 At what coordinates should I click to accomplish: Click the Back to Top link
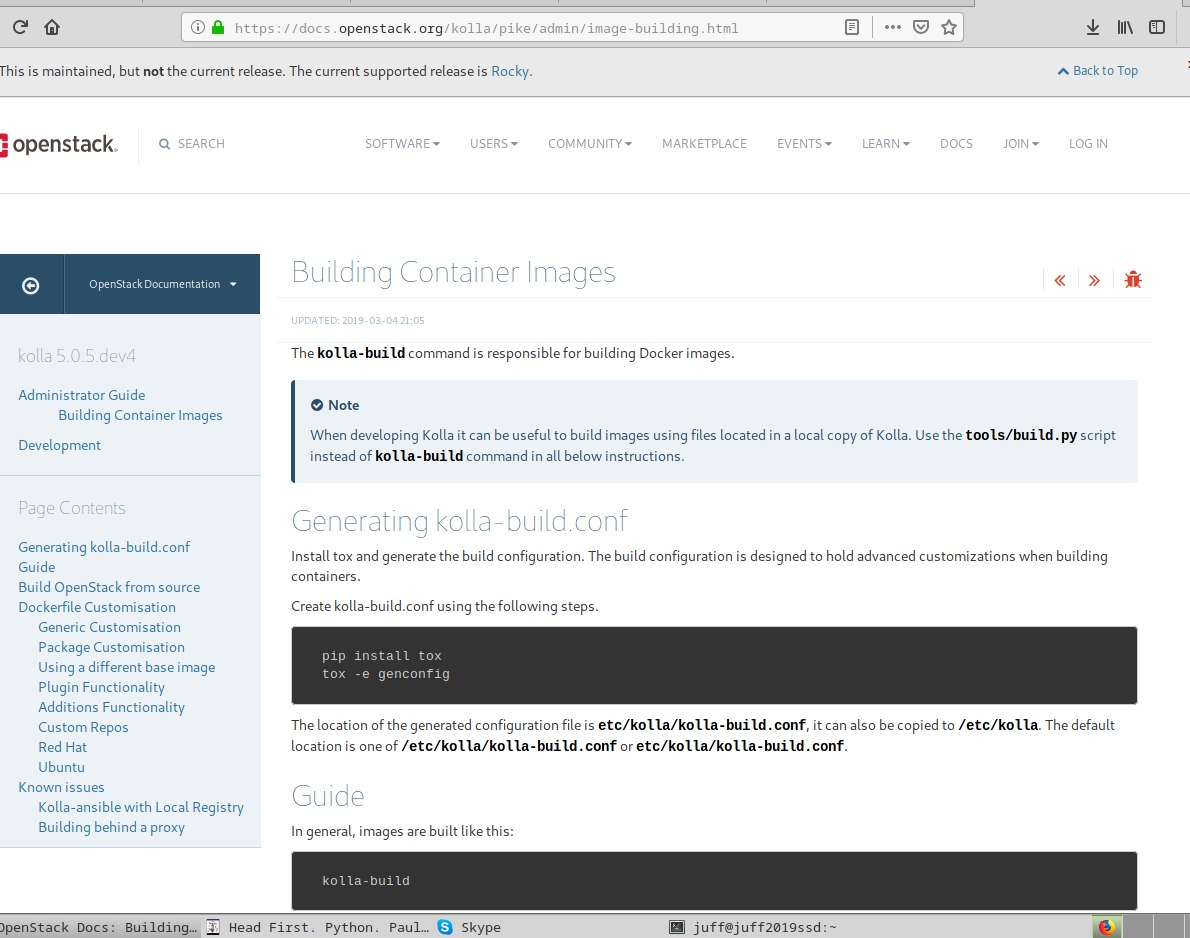click(1097, 71)
